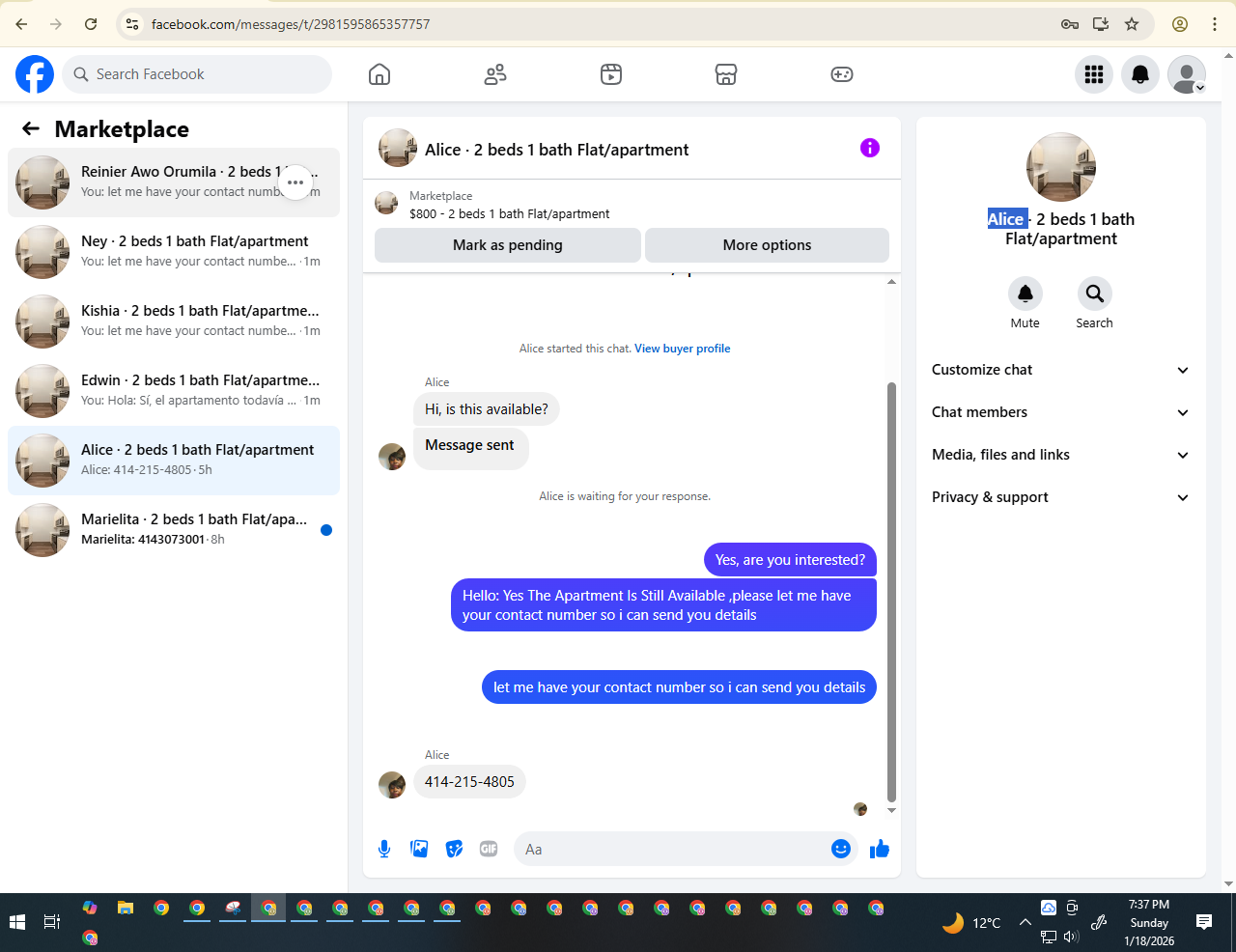1236x952 pixels.
Task: Click the weather 12°C taskbar widget
Action: pyautogui.click(x=971, y=923)
